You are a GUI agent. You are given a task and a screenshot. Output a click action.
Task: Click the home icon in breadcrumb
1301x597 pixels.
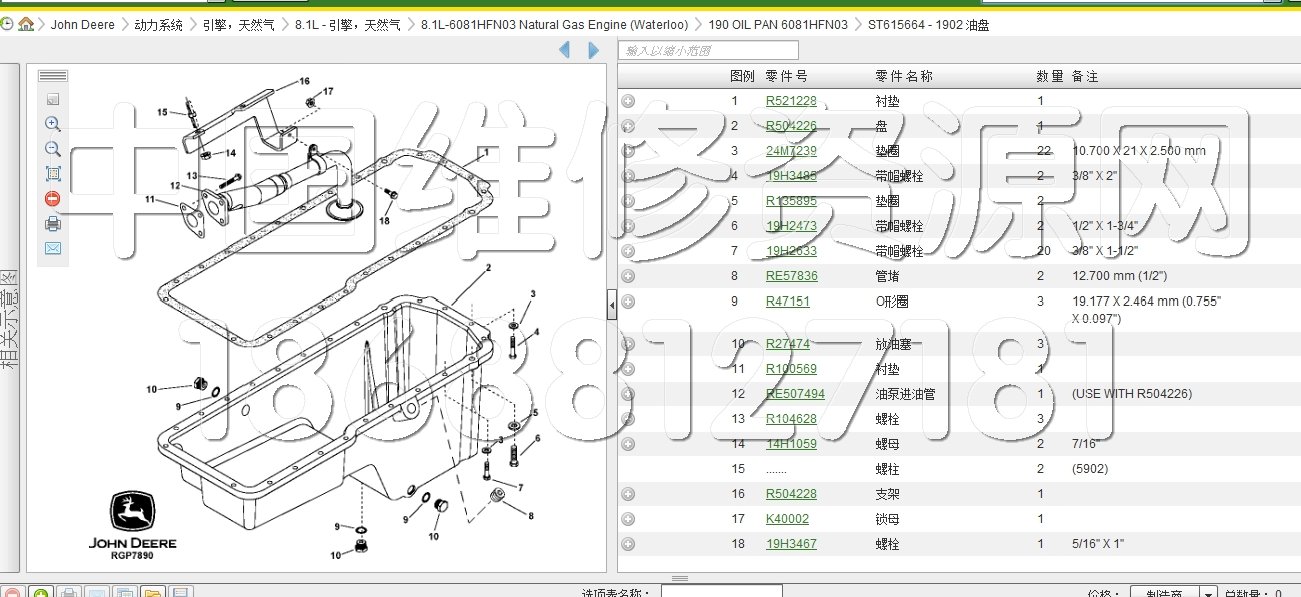[x=26, y=24]
